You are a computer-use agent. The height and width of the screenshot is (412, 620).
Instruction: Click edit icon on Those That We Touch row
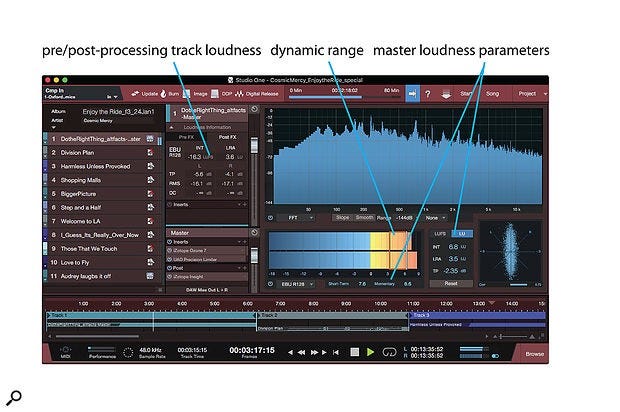pyautogui.click(x=150, y=249)
